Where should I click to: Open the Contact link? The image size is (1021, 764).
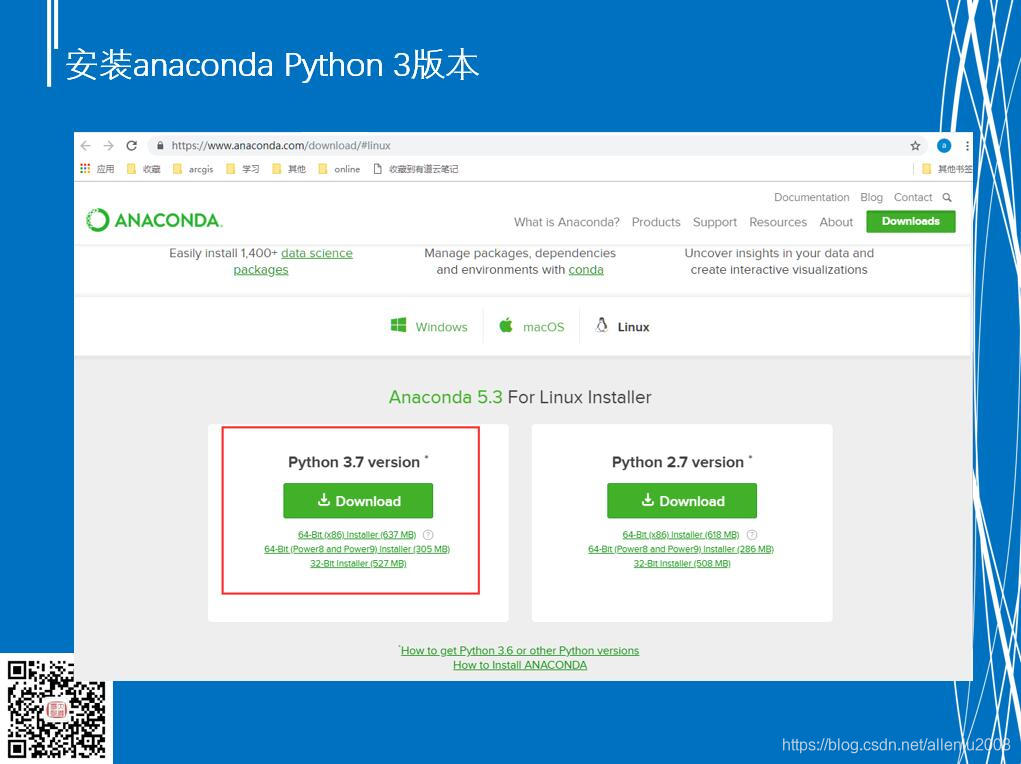(x=913, y=197)
